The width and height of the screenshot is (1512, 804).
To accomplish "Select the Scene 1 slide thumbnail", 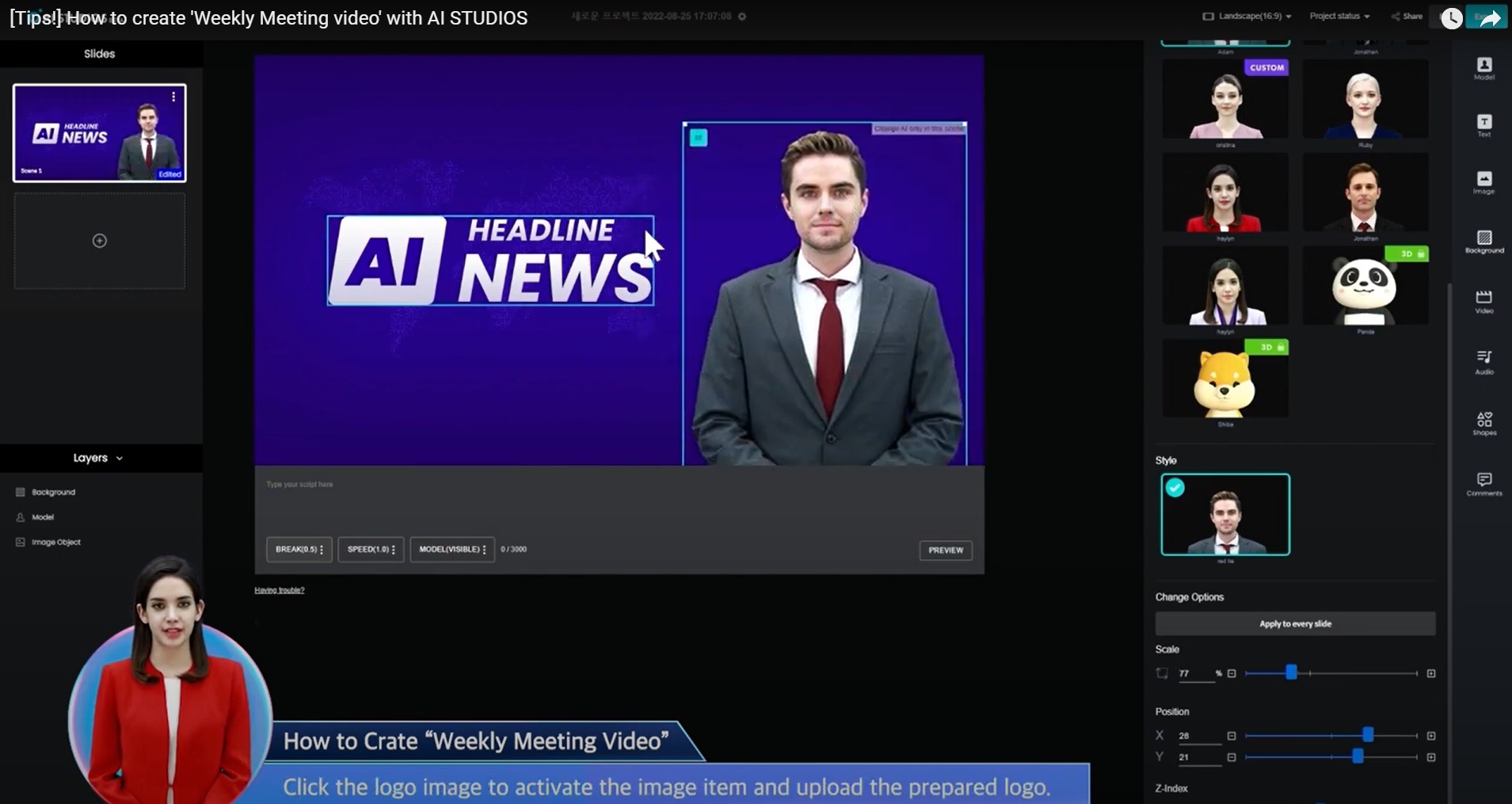I will (100, 133).
